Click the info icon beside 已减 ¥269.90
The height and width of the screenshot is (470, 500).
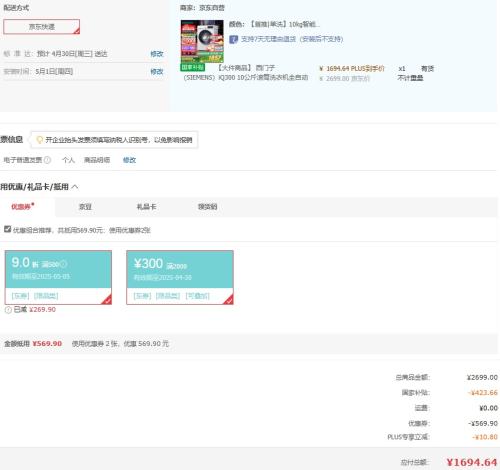(x=8, y=310)
